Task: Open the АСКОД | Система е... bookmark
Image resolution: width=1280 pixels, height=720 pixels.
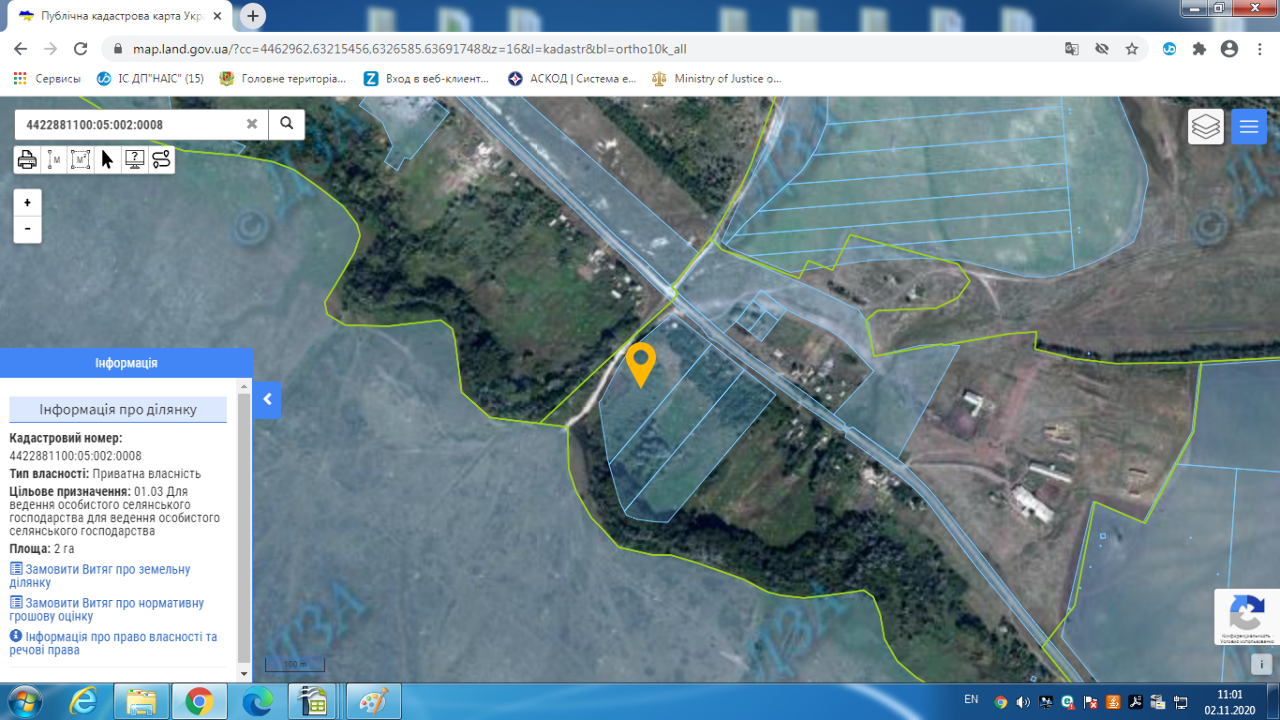Action: (572, 78)
